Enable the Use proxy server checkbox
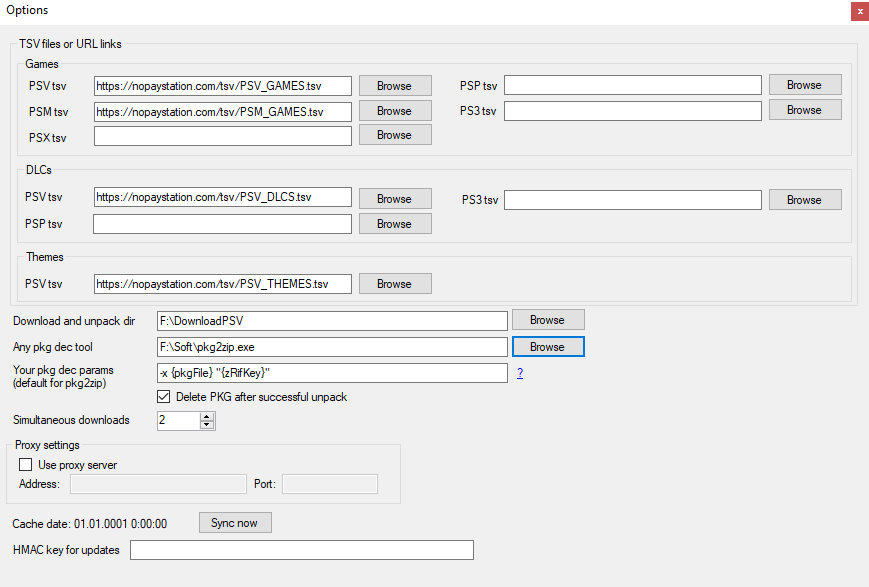 point(26,465)
